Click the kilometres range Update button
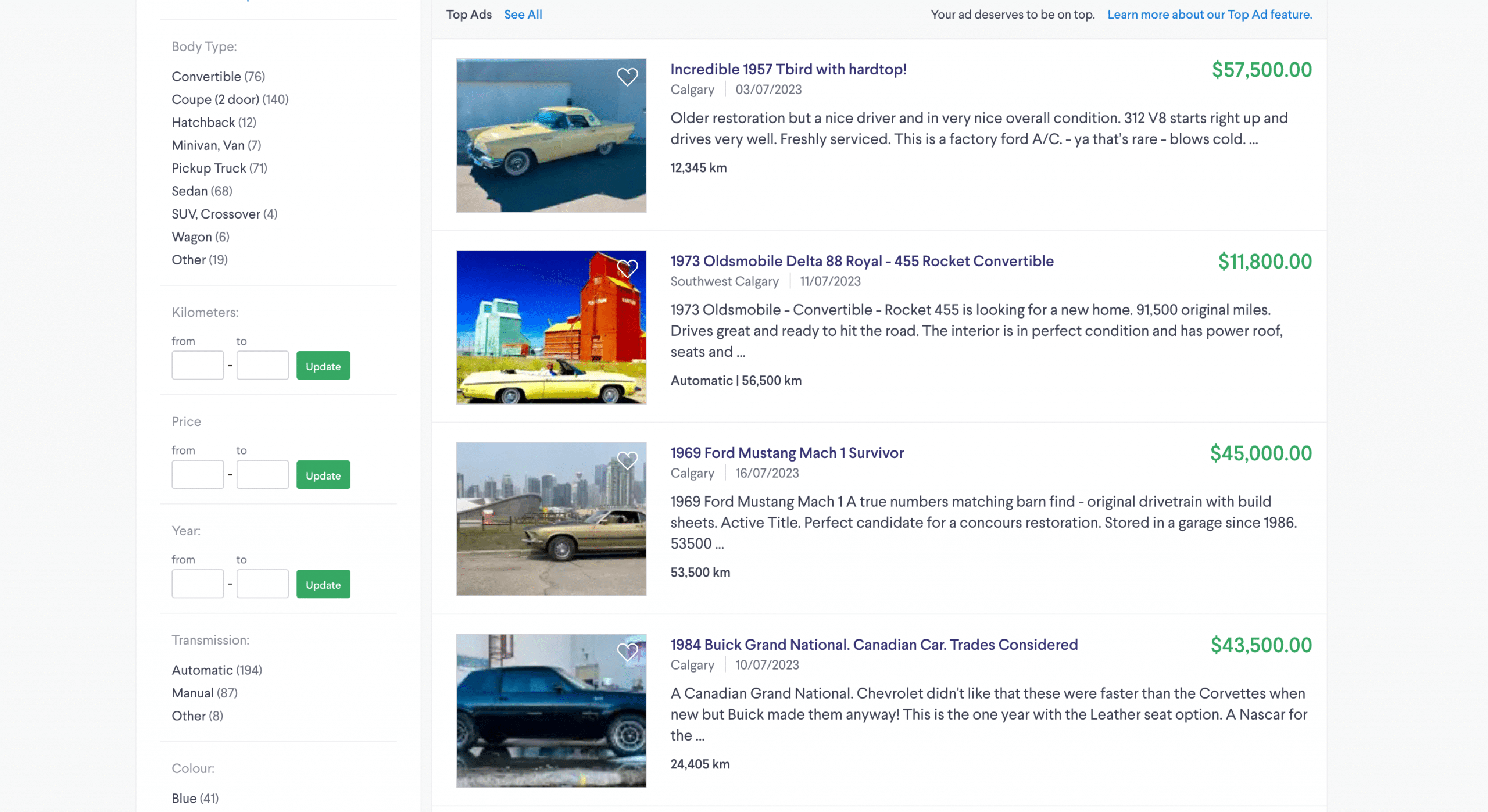 tap(323, 365)
